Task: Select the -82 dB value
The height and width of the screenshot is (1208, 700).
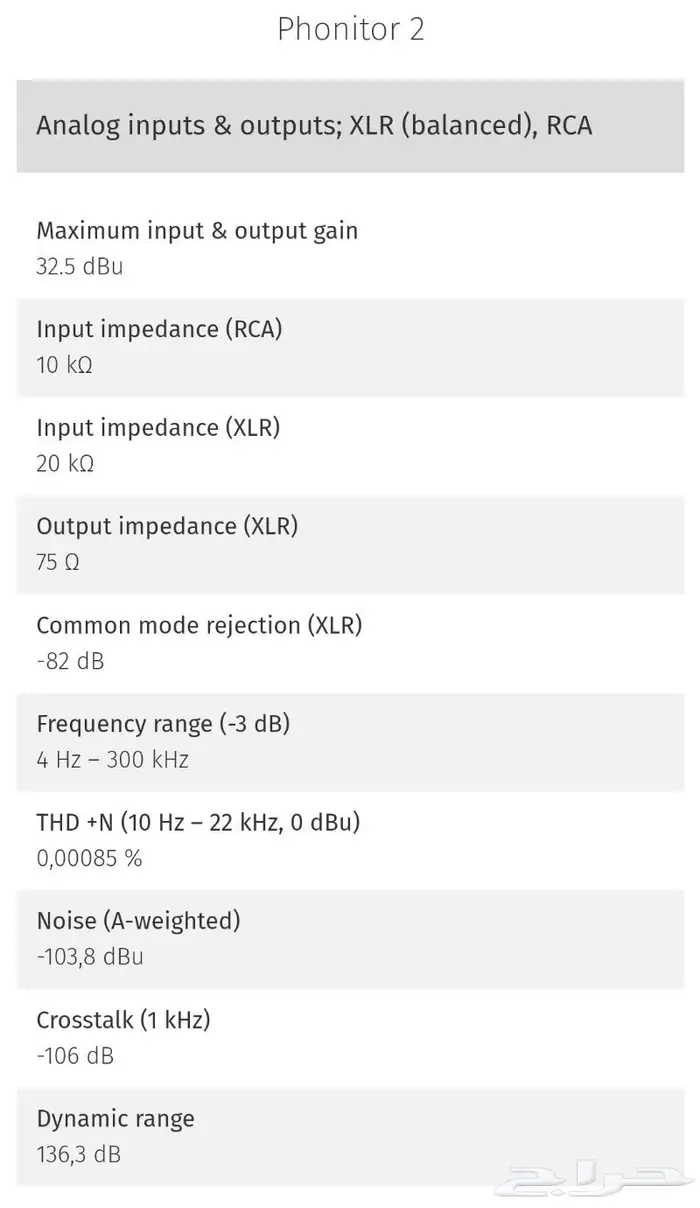Action: point(70,661)
